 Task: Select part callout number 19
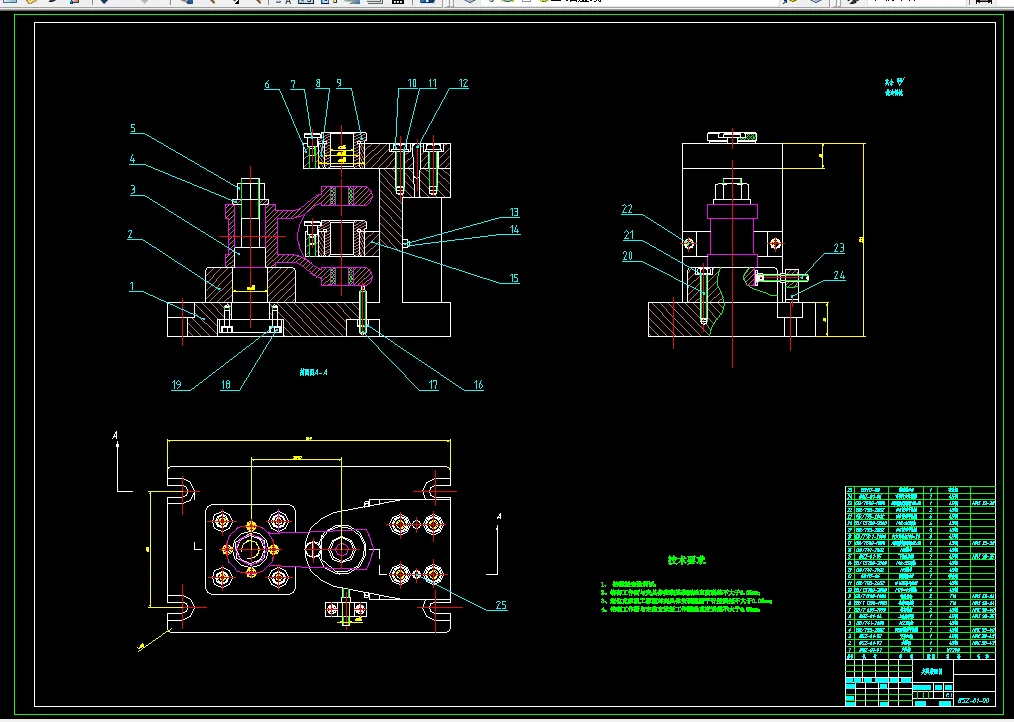pyautogui.click(x=177, y=385)
